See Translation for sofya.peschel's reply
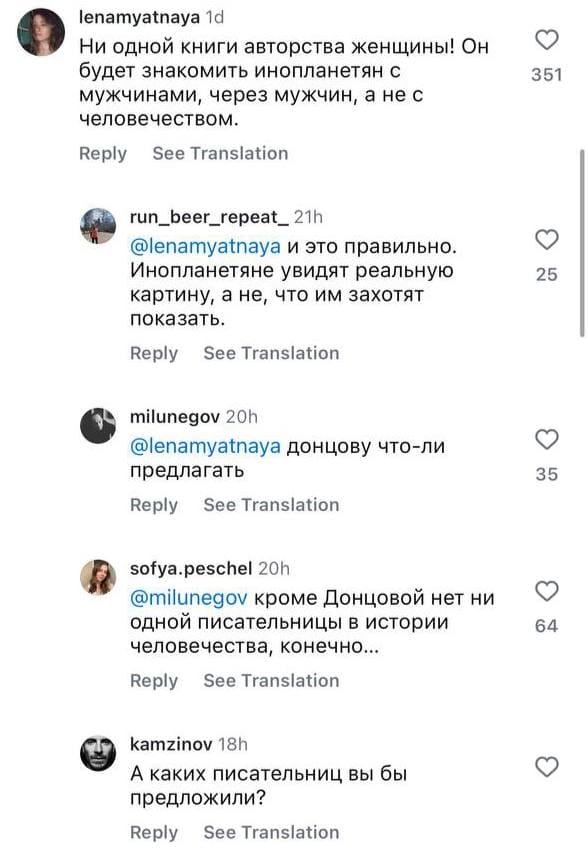 coord(271,681)
